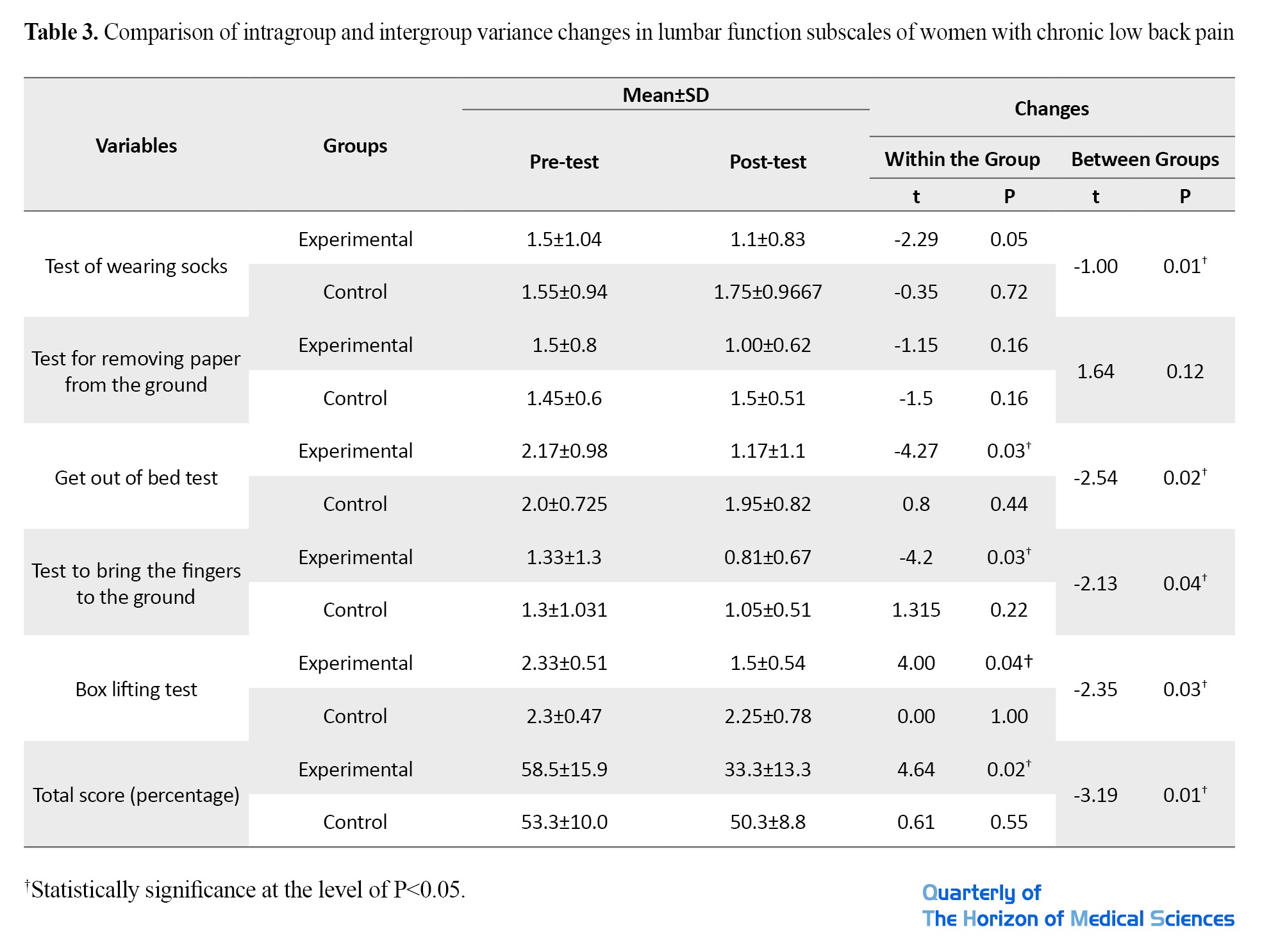
Task: Select the Box lifting test row label
Action: [x=136, y=689]
